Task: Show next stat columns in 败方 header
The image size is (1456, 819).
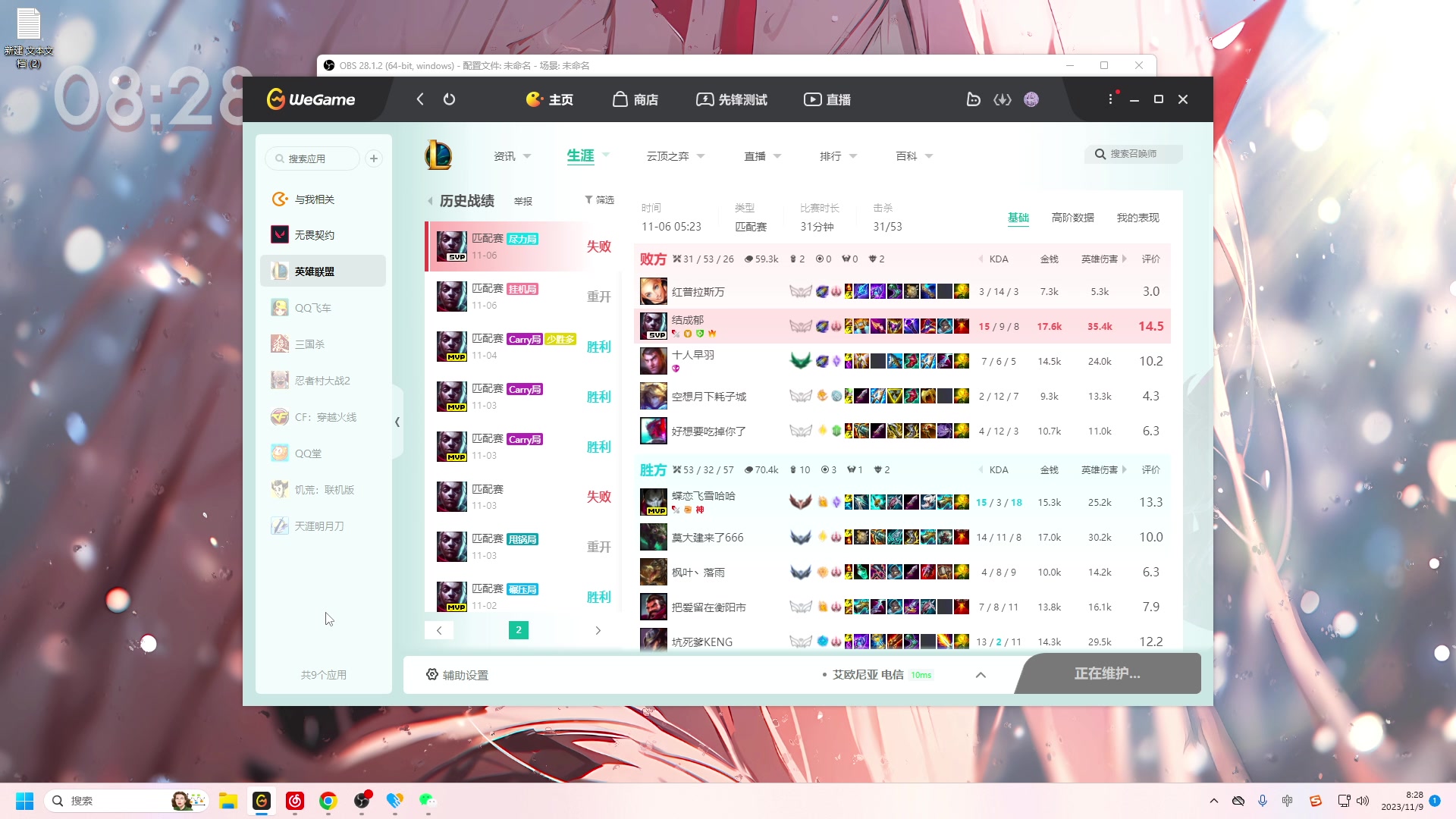Action: point(1125,259)
